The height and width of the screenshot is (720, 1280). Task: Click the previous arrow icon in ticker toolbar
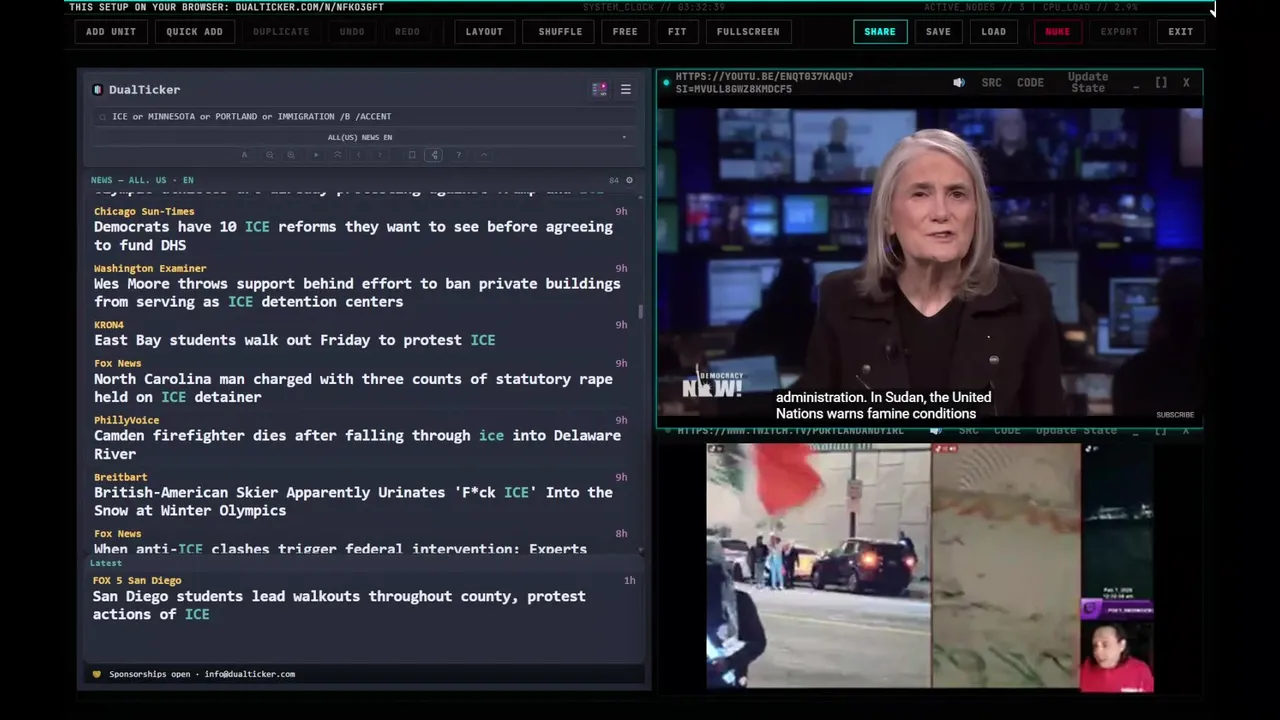point(359,155)
